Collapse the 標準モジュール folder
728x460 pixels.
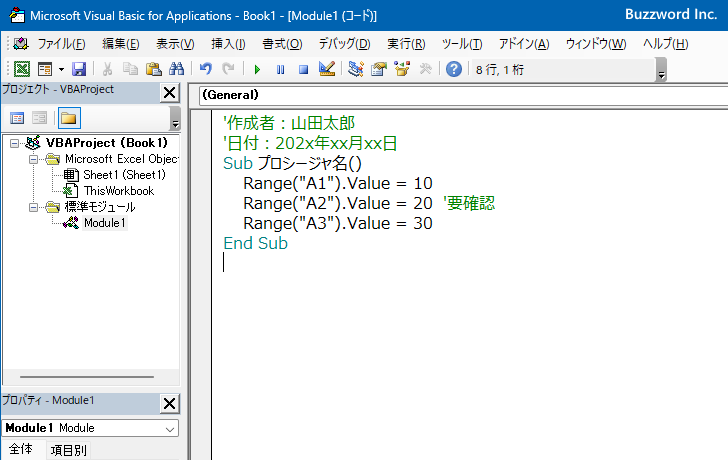point(33,207)
